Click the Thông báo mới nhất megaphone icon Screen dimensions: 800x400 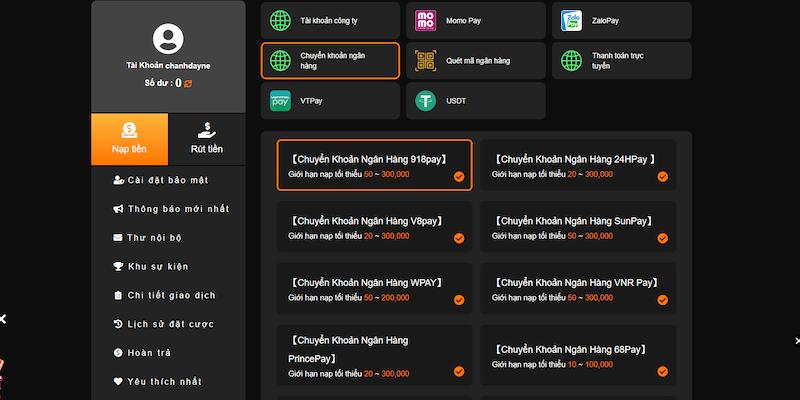click(x=118, y=209)
